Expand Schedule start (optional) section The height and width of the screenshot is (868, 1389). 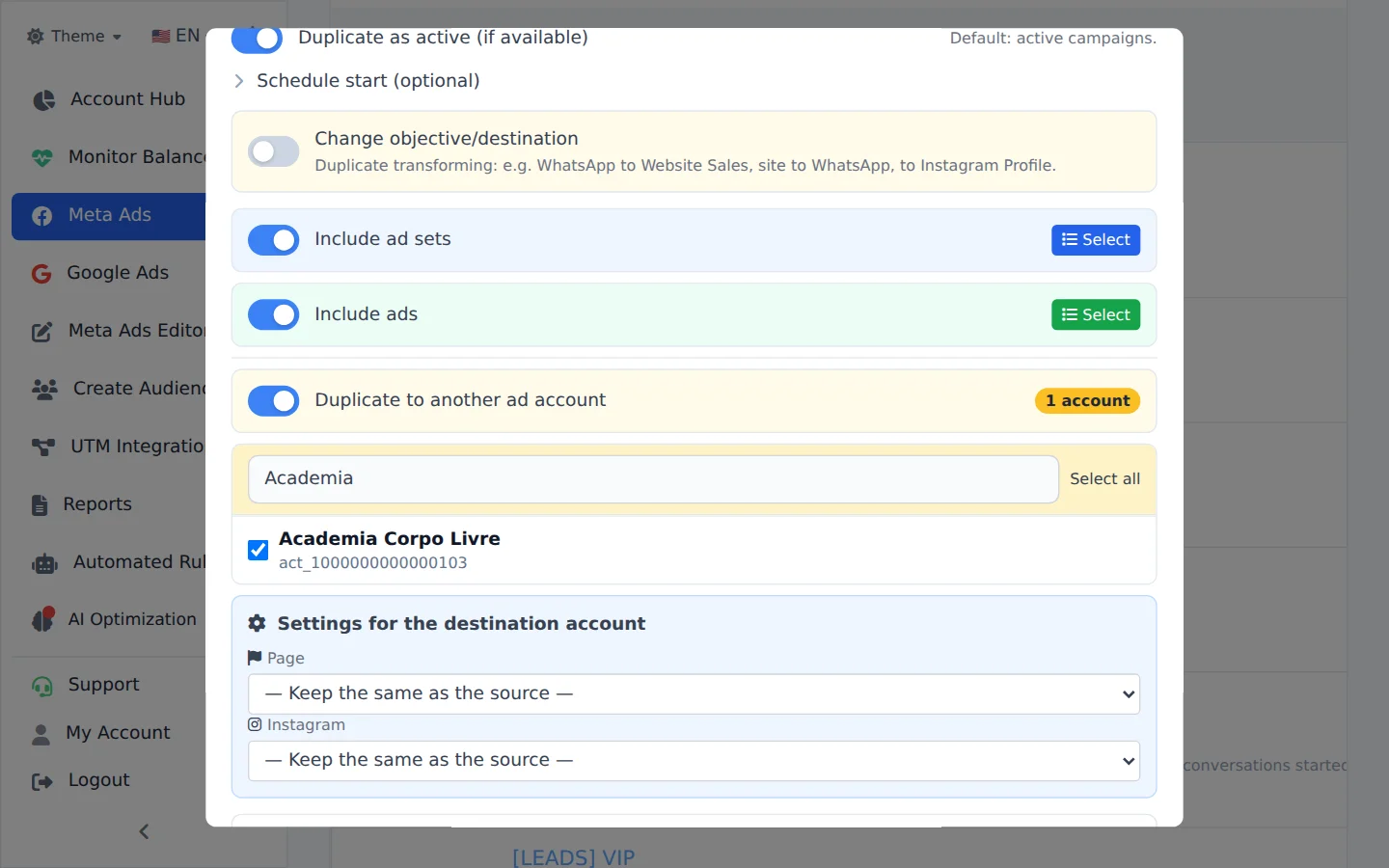pyautogui.click(x=356, y=81)
